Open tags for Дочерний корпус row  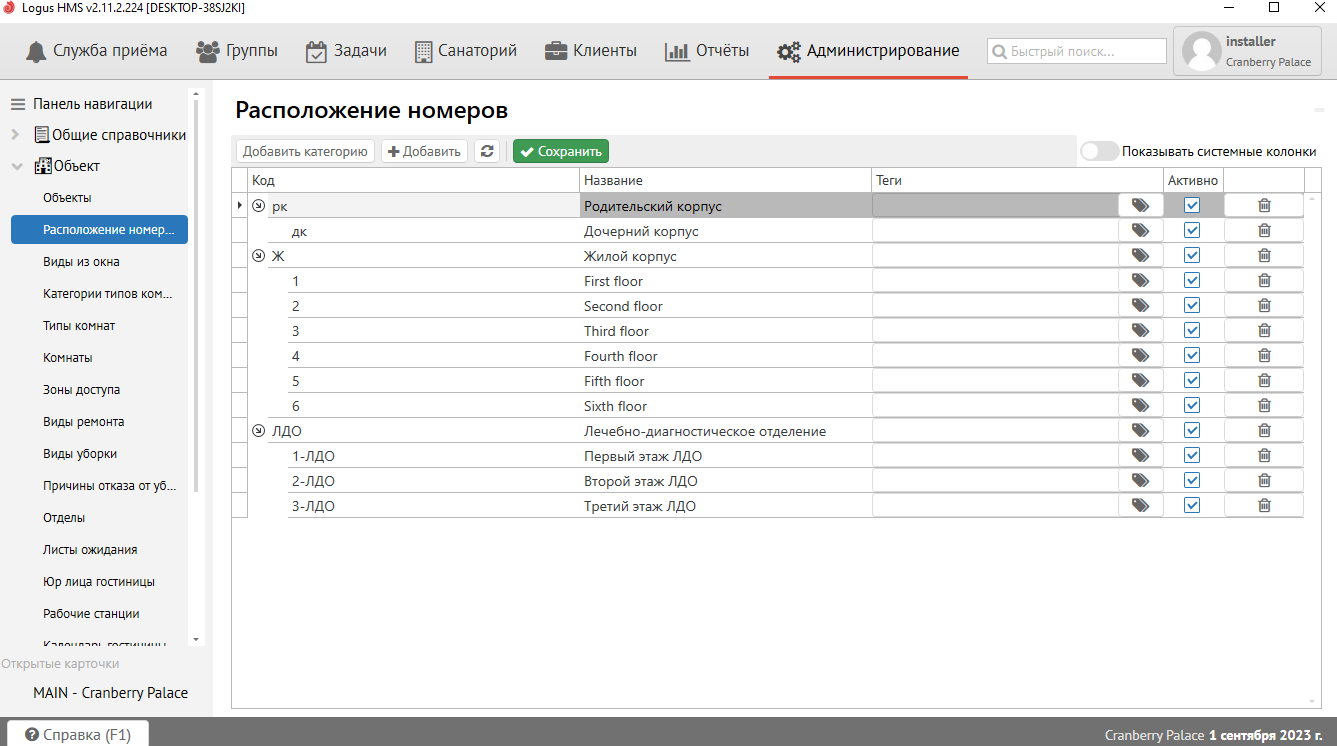1140,230
